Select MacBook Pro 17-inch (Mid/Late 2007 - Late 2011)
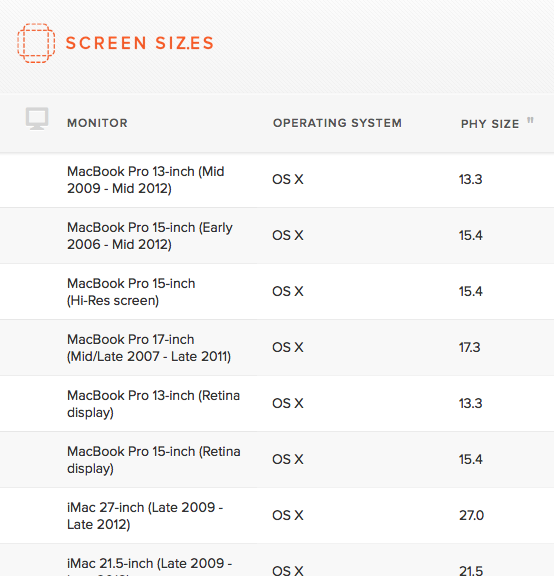Viewport: 554px width, 576px height. [x=149, y=348]
